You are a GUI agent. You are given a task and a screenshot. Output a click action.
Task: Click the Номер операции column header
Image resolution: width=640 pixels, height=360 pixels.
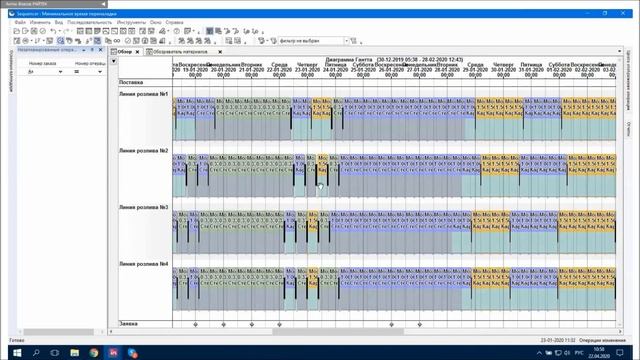click(x=90, y=64)
